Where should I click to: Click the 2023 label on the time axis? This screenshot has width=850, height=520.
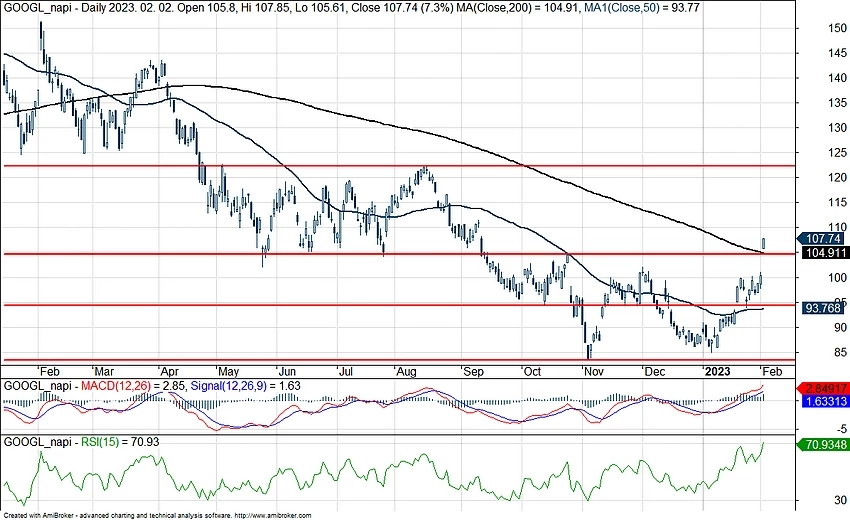(x=717, y=371)
